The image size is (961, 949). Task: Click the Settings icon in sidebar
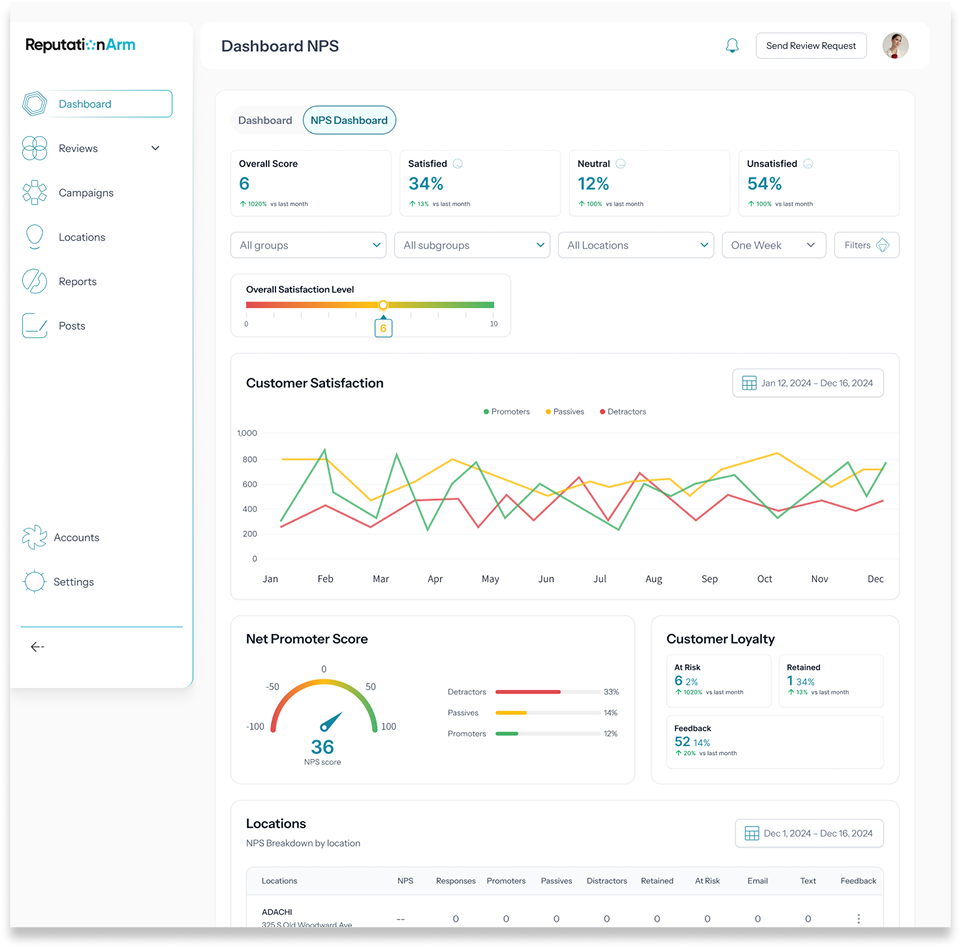click(x=35, y=582)
